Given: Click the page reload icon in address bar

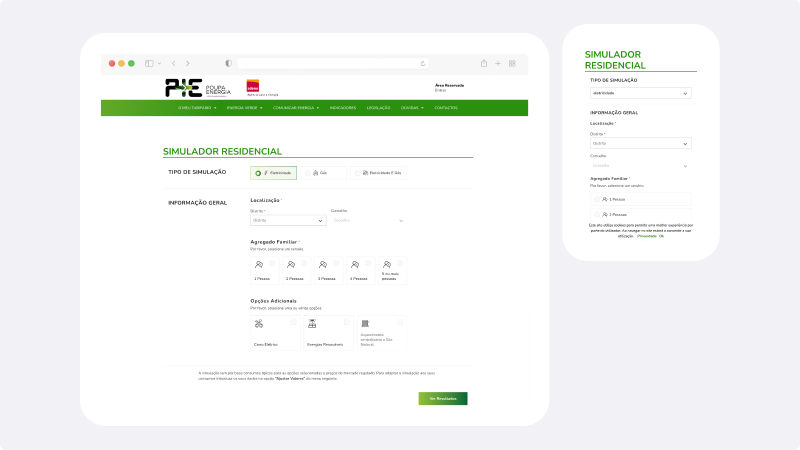Looking at the screenshot, I should [422, 63].
